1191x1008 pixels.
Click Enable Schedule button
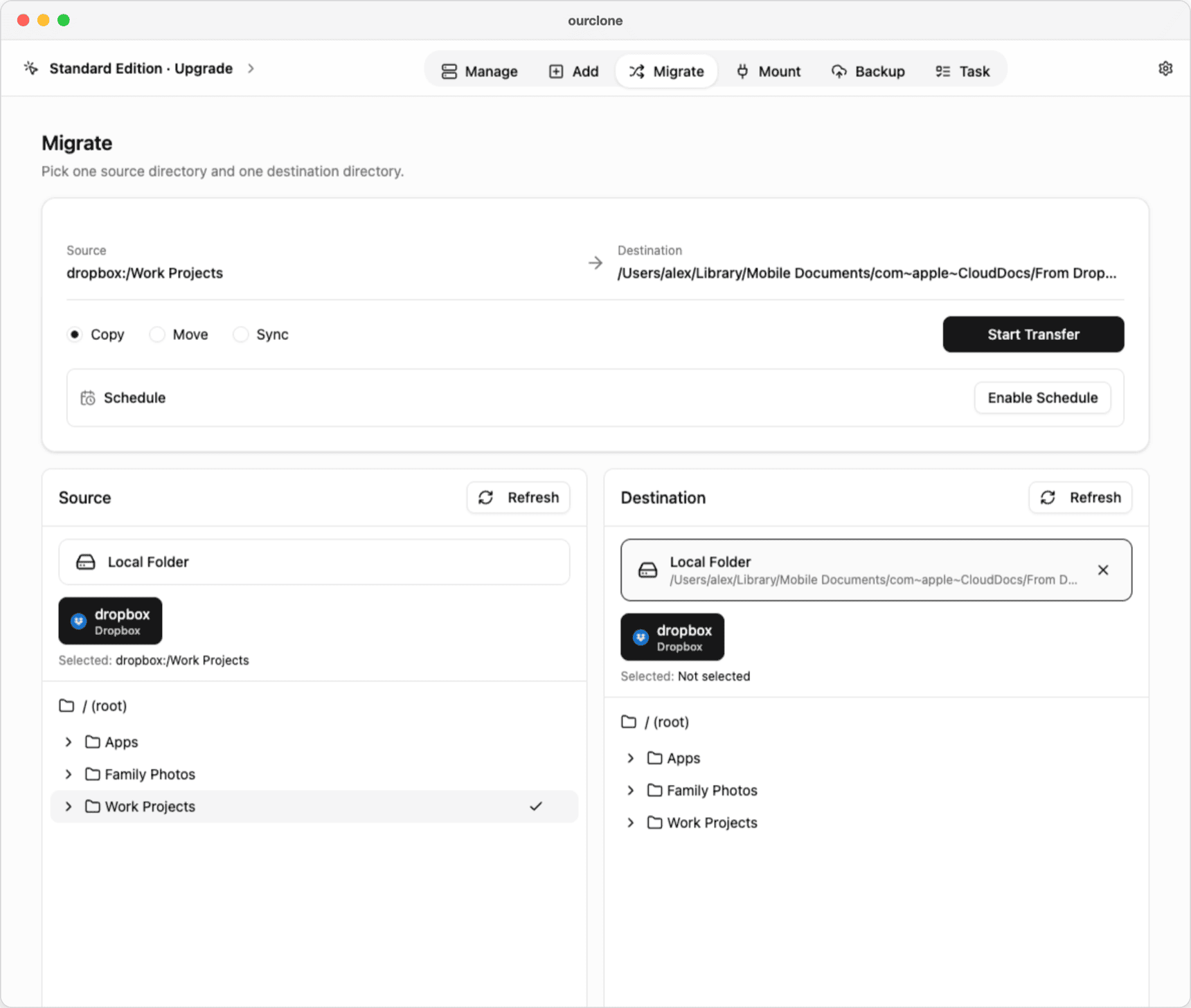(x=1042, y=398)
